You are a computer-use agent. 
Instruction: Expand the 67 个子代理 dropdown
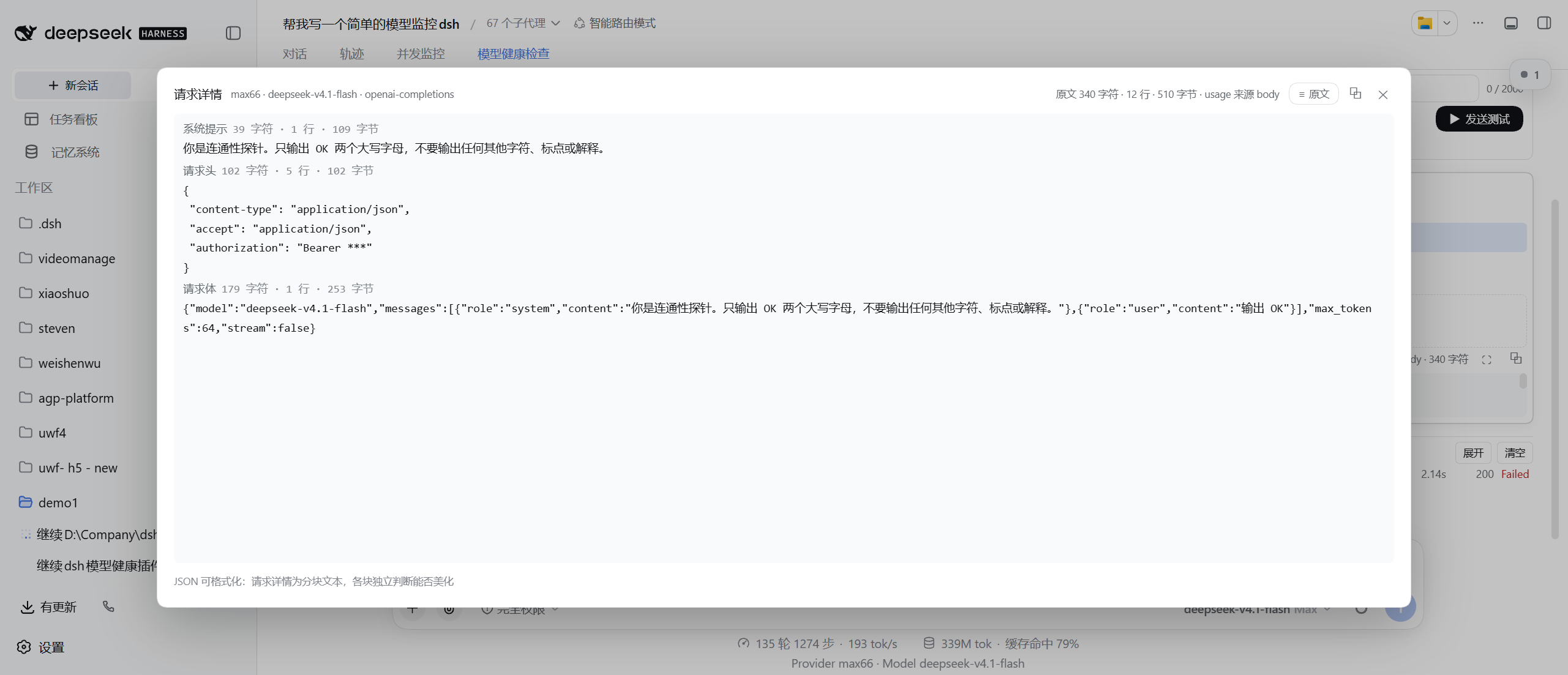[x=523, y=23]
